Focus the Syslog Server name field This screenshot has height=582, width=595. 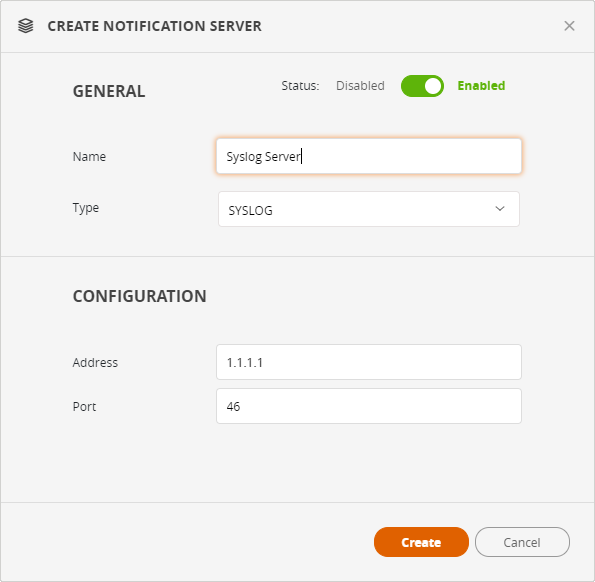click(x=369, y=156)
